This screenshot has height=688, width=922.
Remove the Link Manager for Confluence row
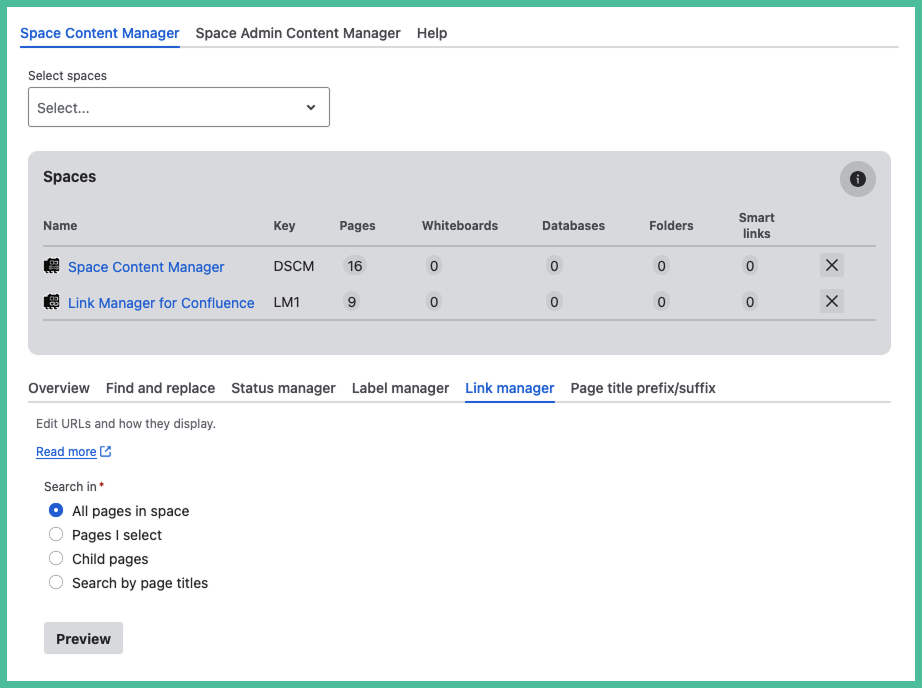click(831, 301)
